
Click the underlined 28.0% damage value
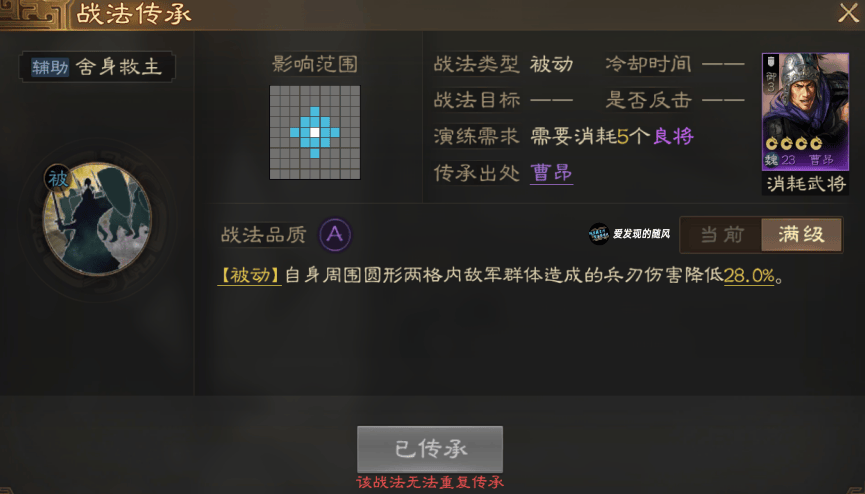coord(749,275)
